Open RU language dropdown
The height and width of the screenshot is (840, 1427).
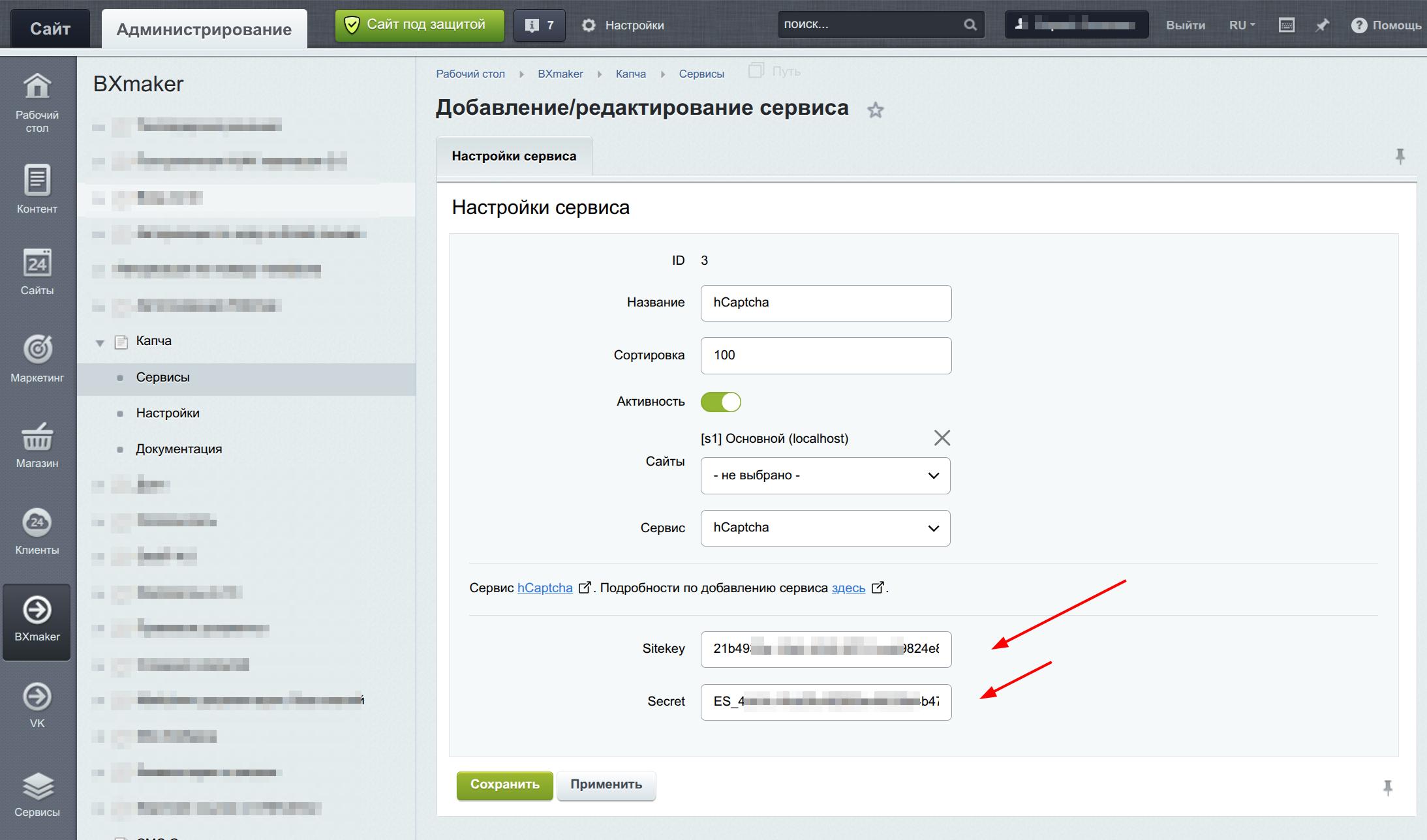pos(1242,25)
